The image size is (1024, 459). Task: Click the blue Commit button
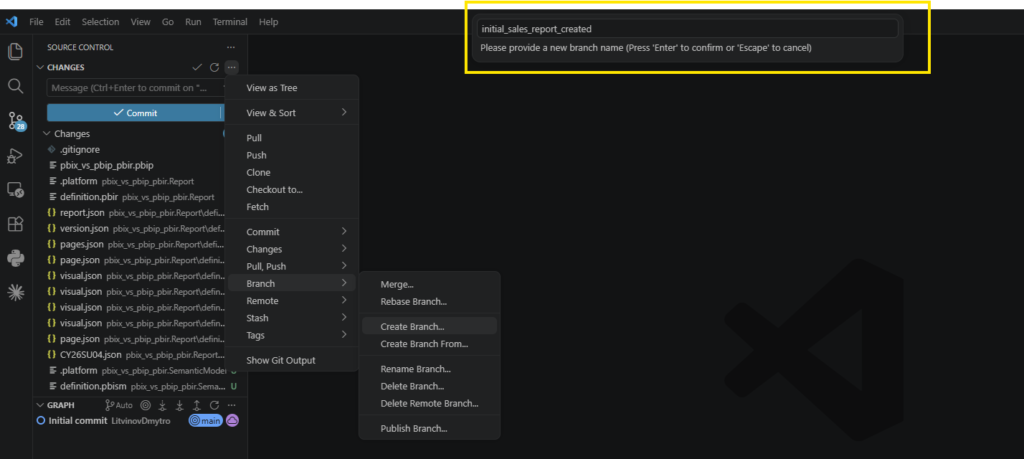coord(135,113)
